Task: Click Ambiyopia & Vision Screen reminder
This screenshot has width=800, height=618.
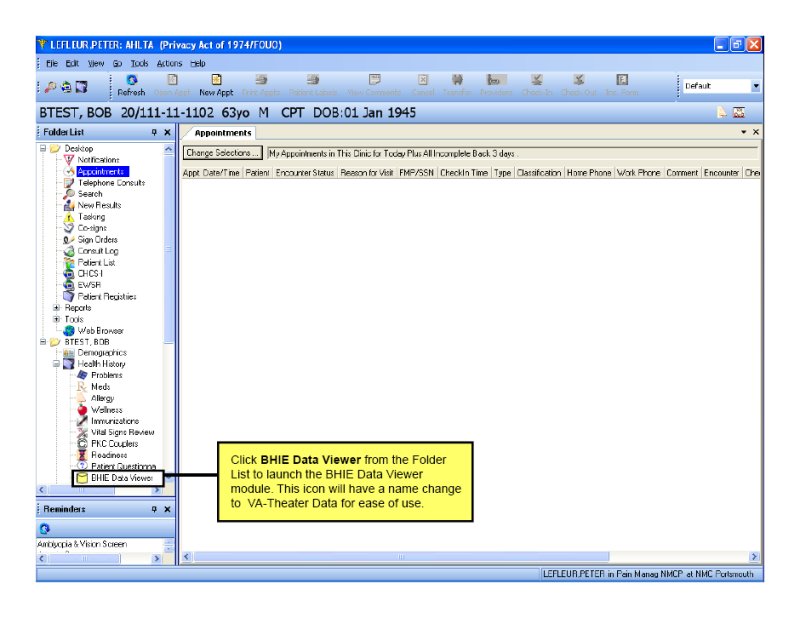Action: (x=82, y=544)
